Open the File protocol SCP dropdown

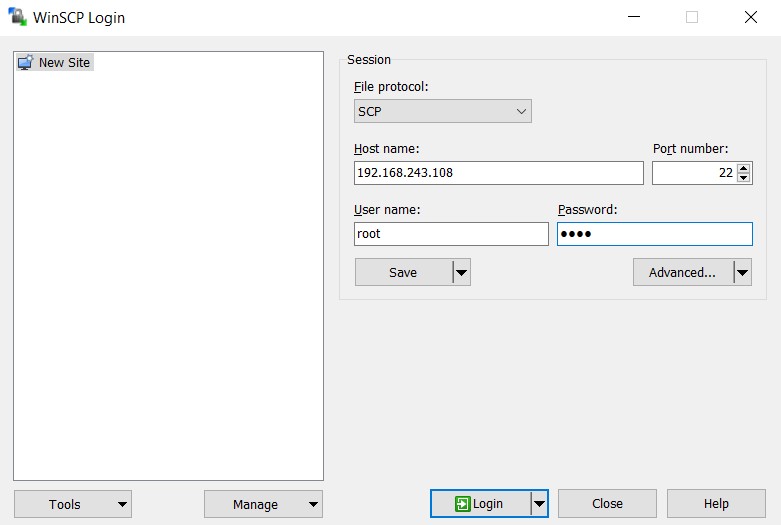click(x=442, y=112)
